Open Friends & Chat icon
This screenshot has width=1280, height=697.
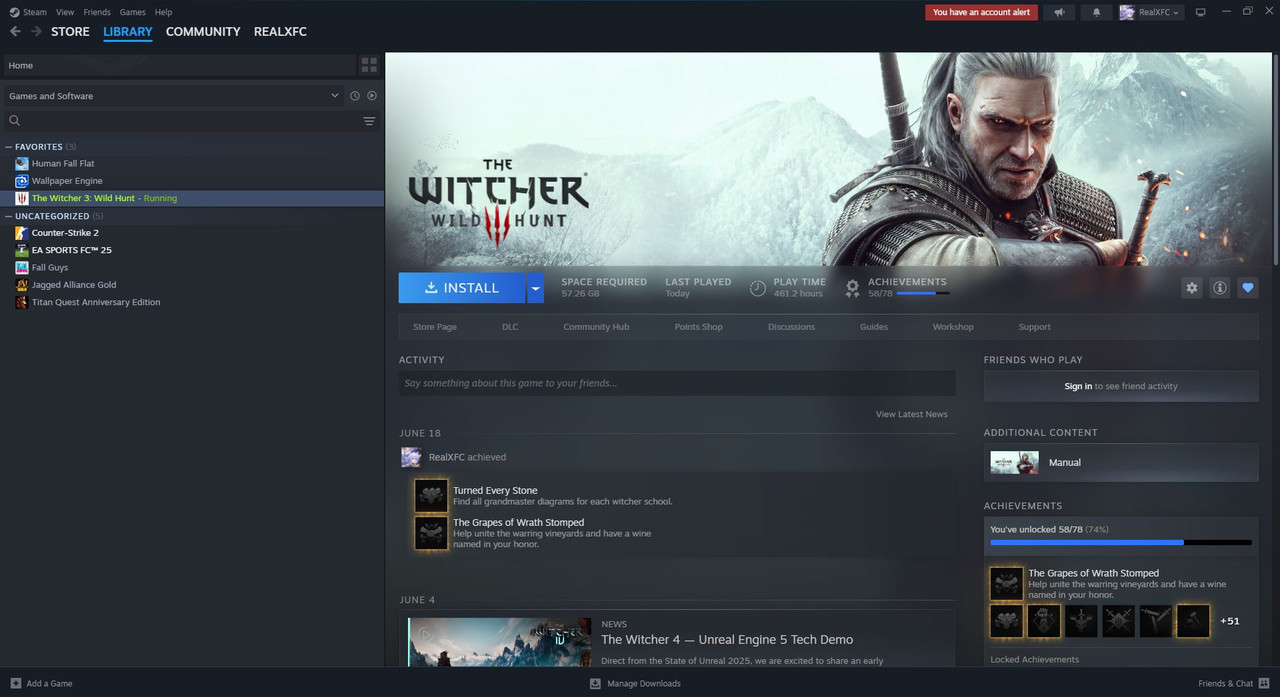pos(1263,683)
